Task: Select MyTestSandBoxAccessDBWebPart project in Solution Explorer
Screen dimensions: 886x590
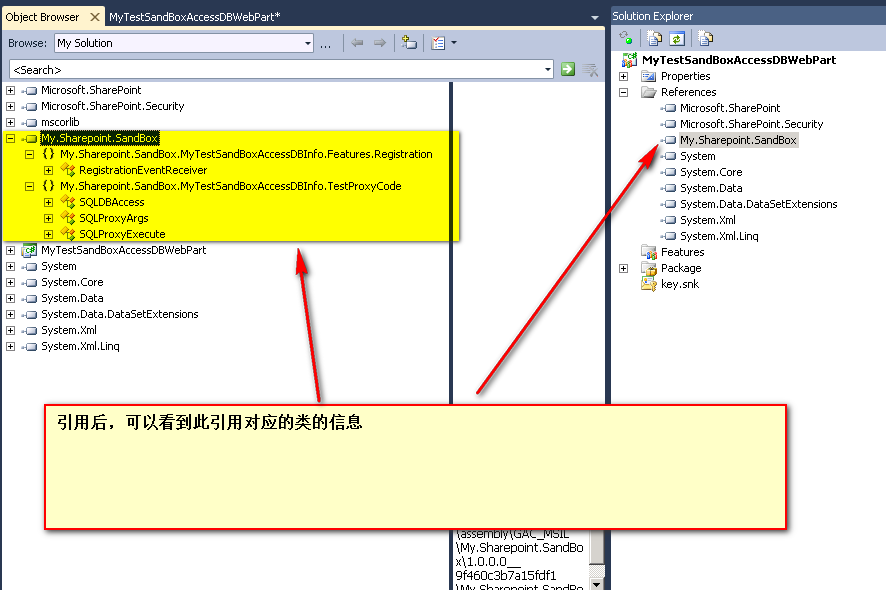Action: click(x=739, y=60)
